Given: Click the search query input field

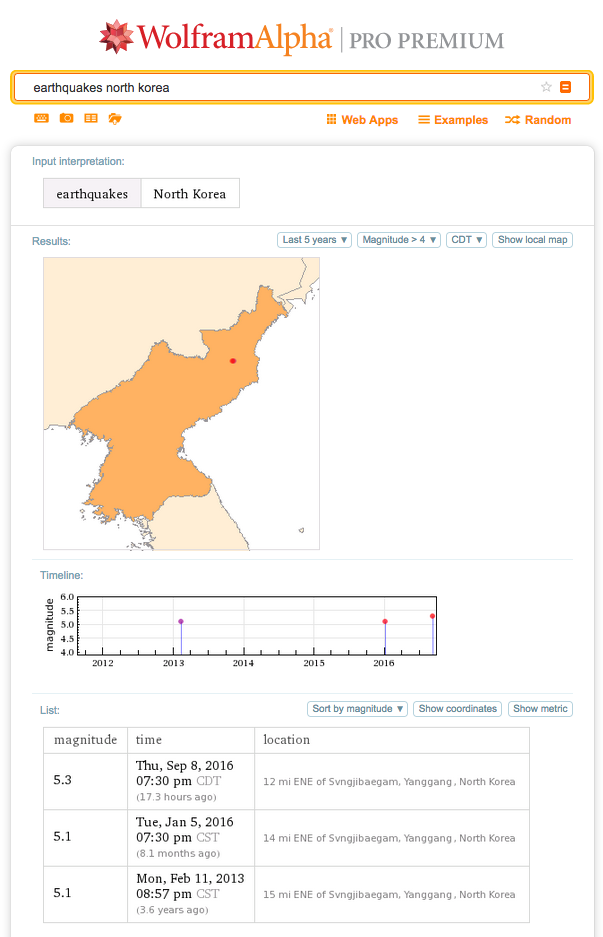Looking at the screenshot, I should (x=280, y=87).
